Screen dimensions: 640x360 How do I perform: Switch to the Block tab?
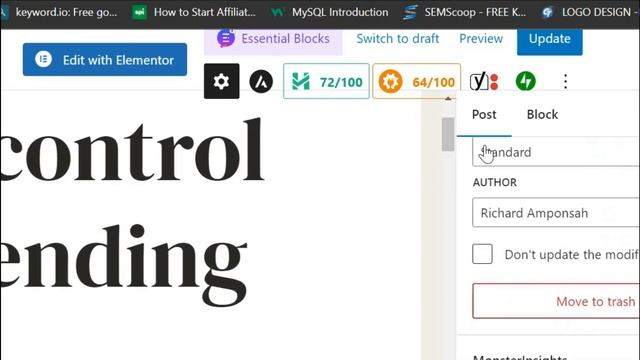tap(542, 115)
